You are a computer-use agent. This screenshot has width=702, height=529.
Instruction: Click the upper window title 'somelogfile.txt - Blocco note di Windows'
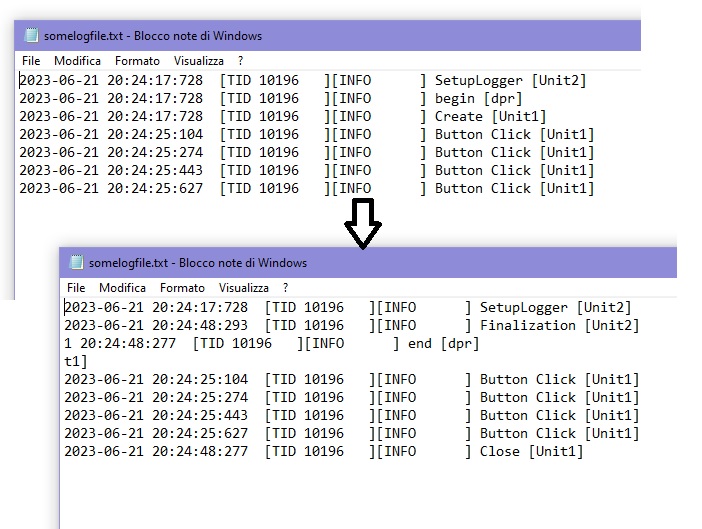(153, 36)
